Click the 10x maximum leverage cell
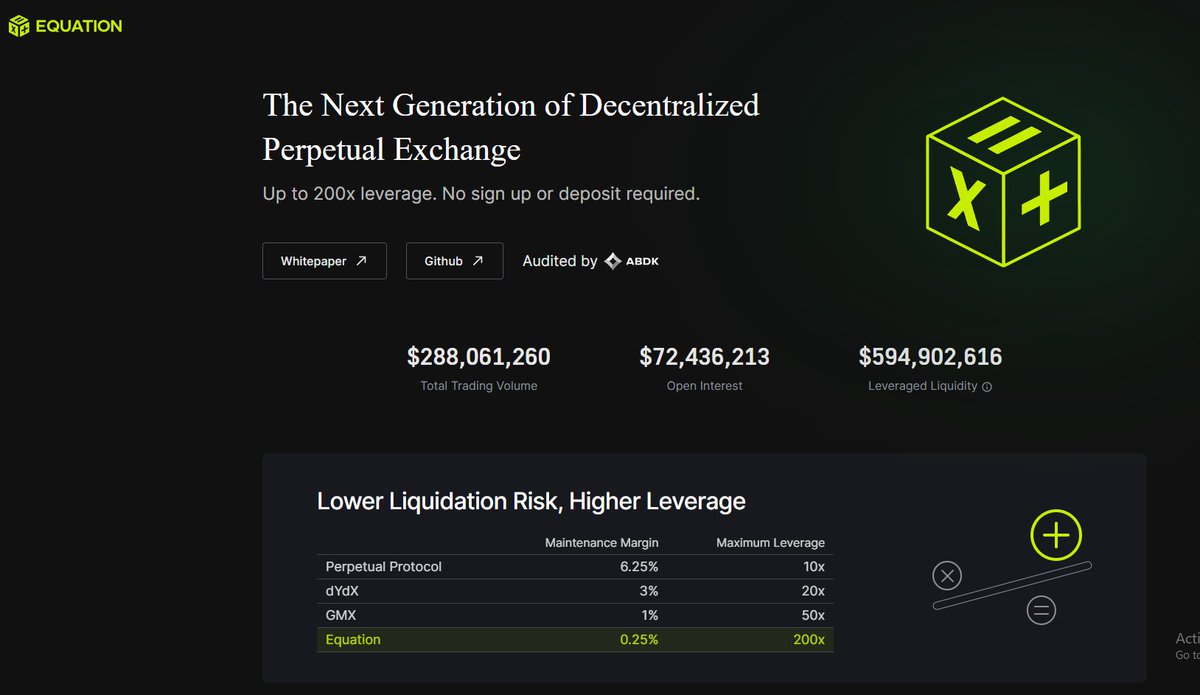Viewport: 1200px width, 695px height. click(814, 567)
